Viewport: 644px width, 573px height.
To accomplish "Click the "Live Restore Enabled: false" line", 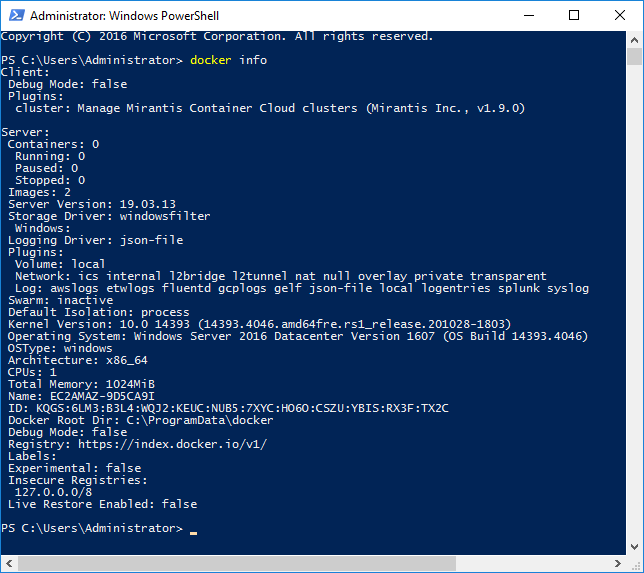I will point(102,504).
